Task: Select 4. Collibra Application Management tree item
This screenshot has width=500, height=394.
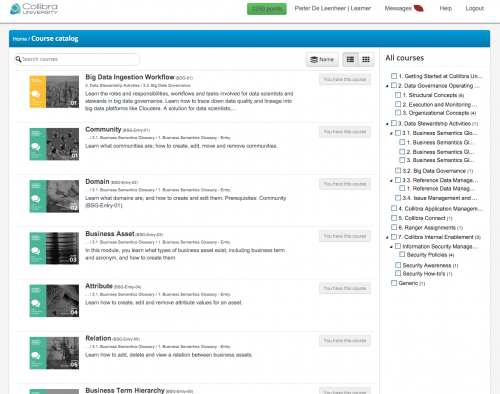Action: 440,209
